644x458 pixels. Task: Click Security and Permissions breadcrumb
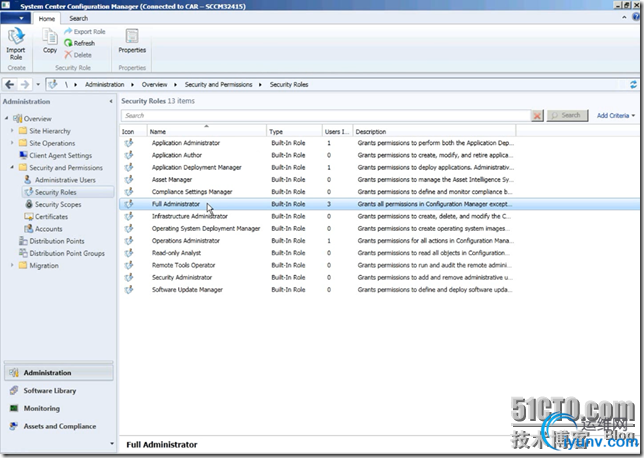click(218, 85)
